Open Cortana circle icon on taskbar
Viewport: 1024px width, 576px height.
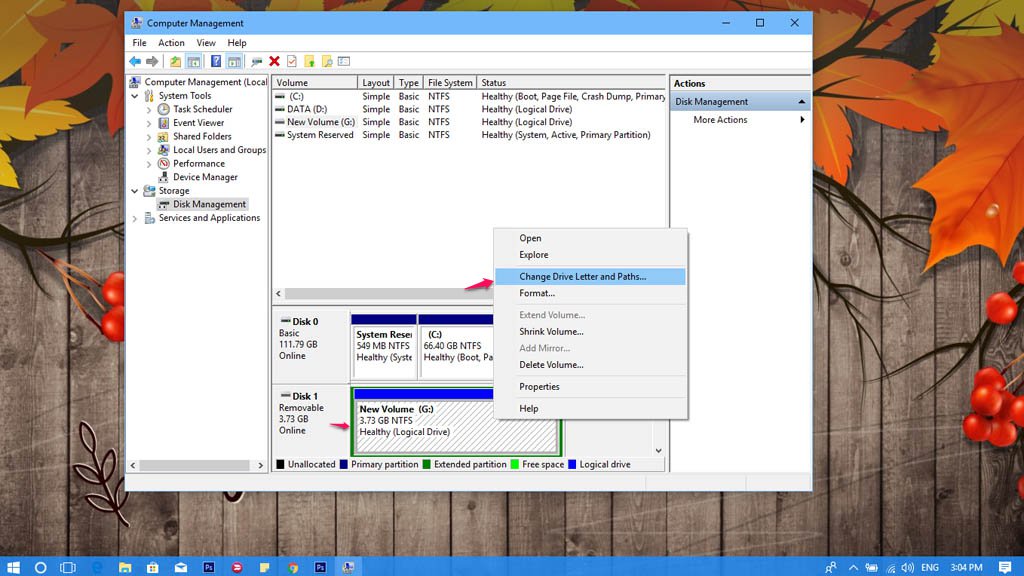(x=40, y=567)
